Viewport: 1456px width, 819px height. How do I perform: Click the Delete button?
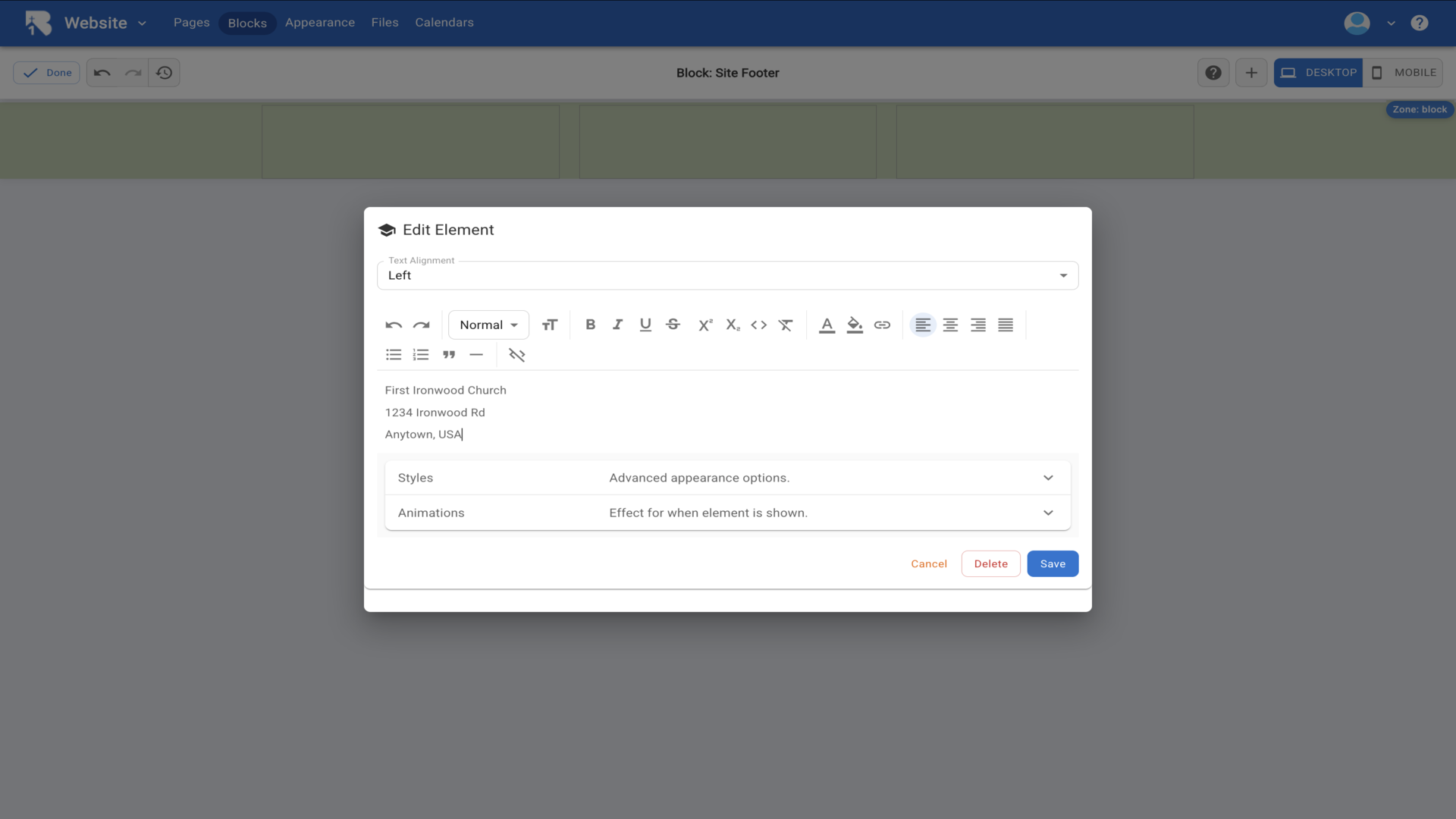(990, 563)
